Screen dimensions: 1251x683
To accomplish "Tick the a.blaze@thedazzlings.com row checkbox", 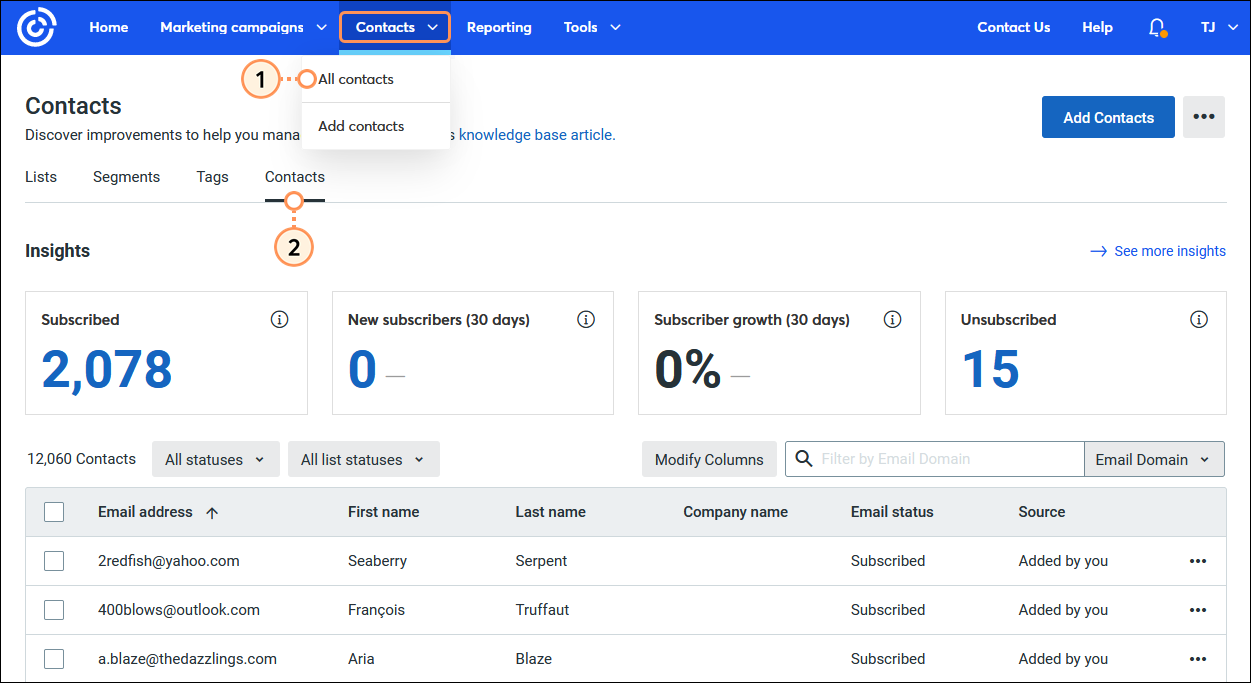I will 54,659.
